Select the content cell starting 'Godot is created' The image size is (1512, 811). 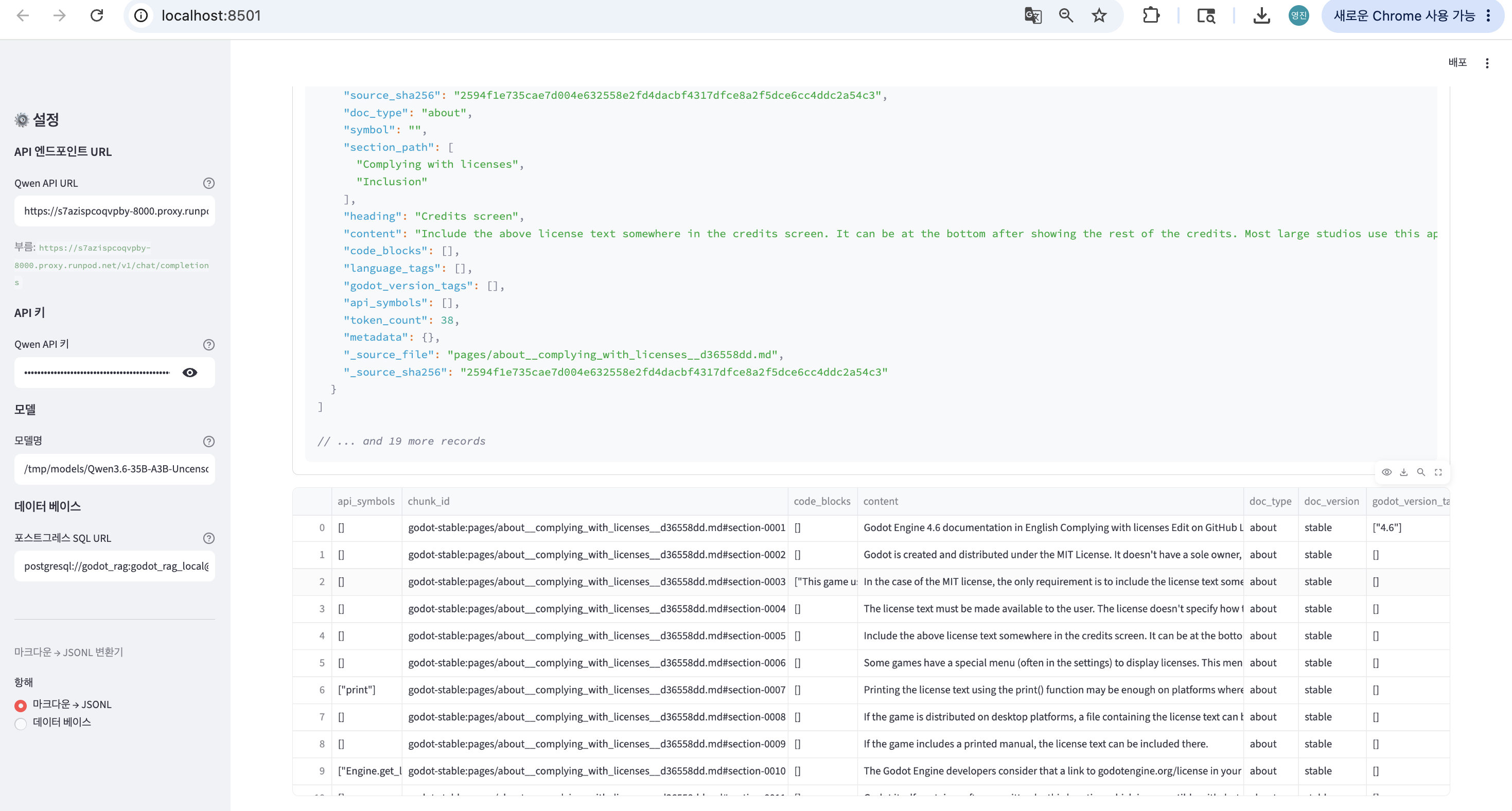(x=1050, y=555)
